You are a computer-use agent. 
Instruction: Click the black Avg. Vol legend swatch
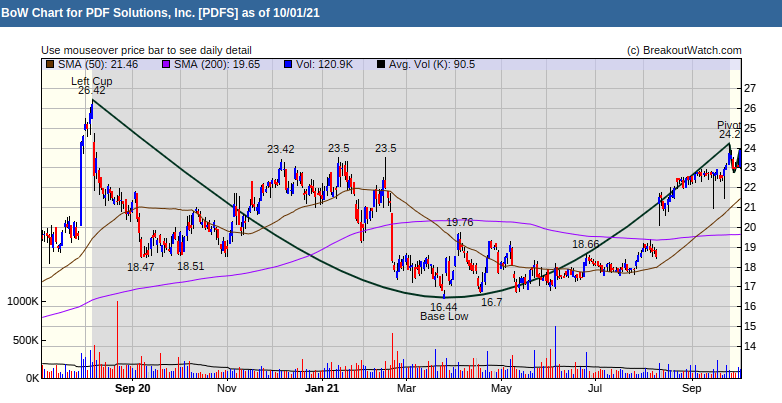pos(381,64)
